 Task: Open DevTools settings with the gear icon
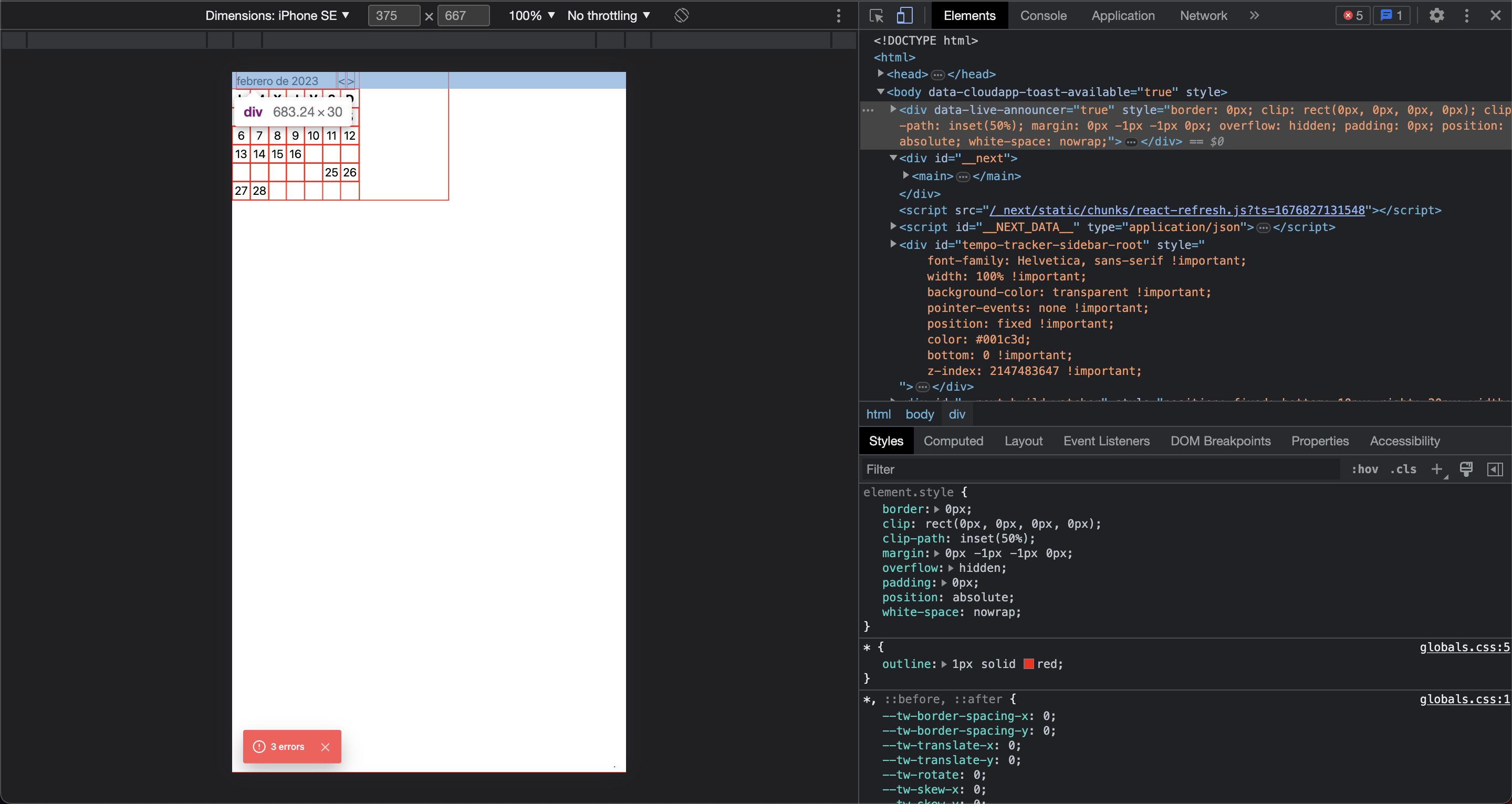(1436, 15)
